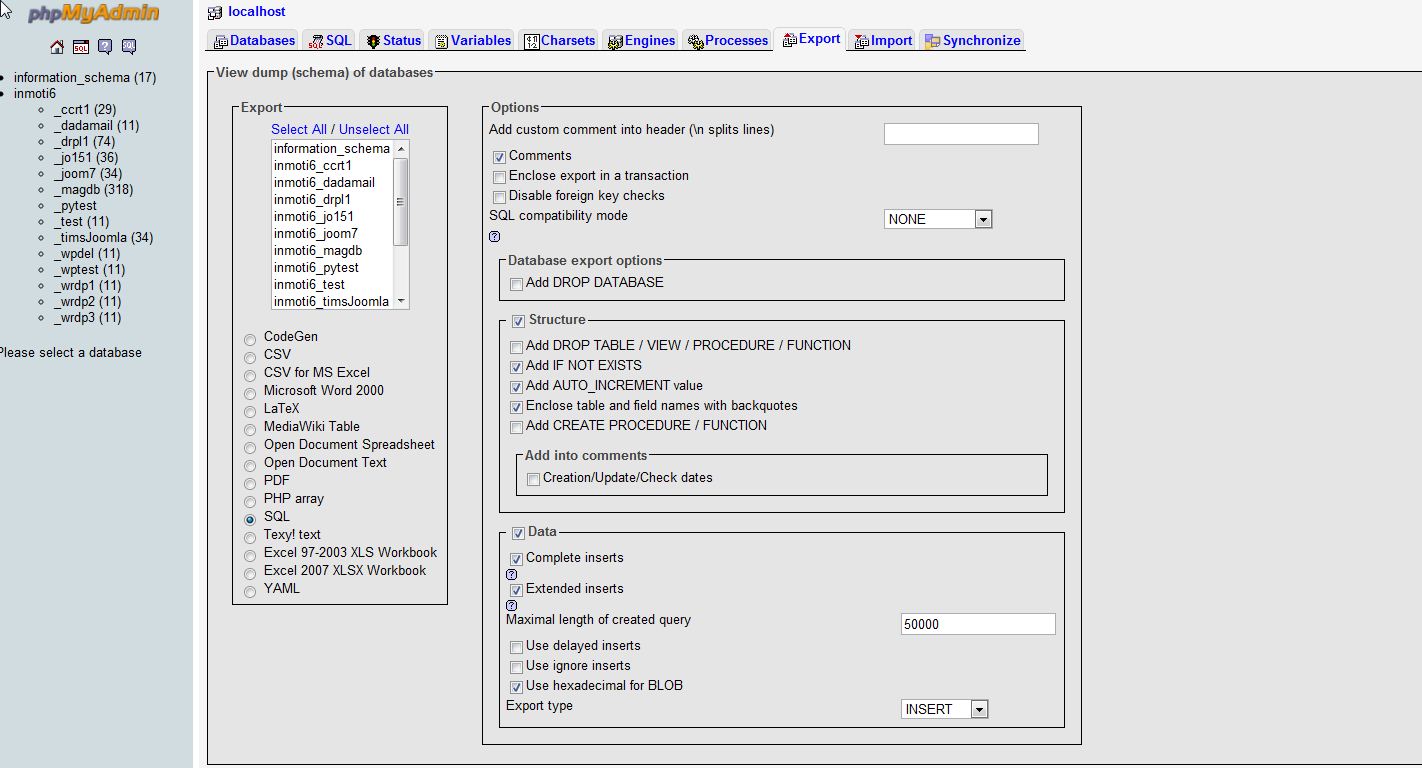Click database list scroll-down arrow
1422x768 pixels.
pos(401,301)
